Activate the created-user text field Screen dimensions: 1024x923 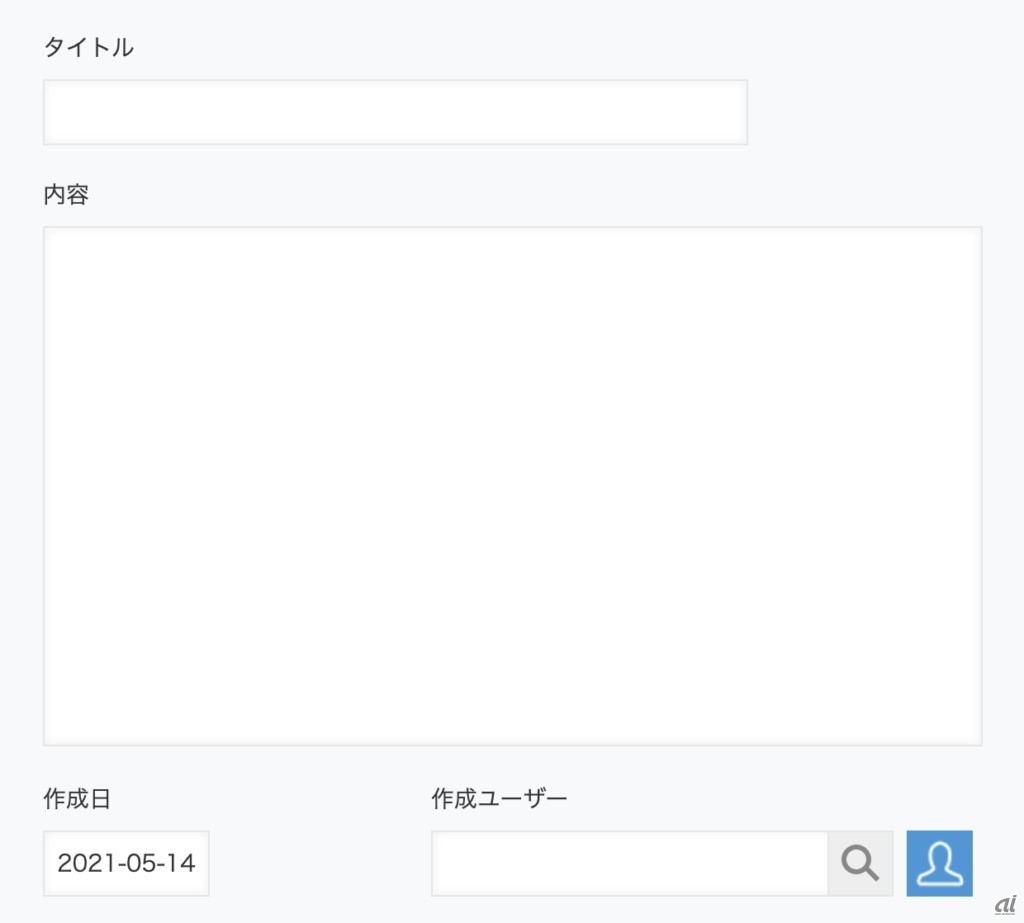point(630,863)
